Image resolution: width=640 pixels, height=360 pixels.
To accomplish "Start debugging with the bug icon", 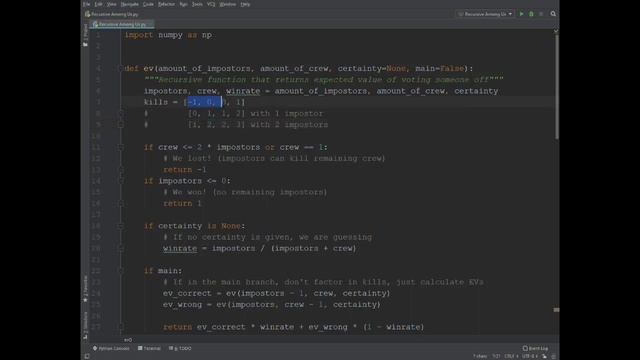I will click(x=531, y=14).
